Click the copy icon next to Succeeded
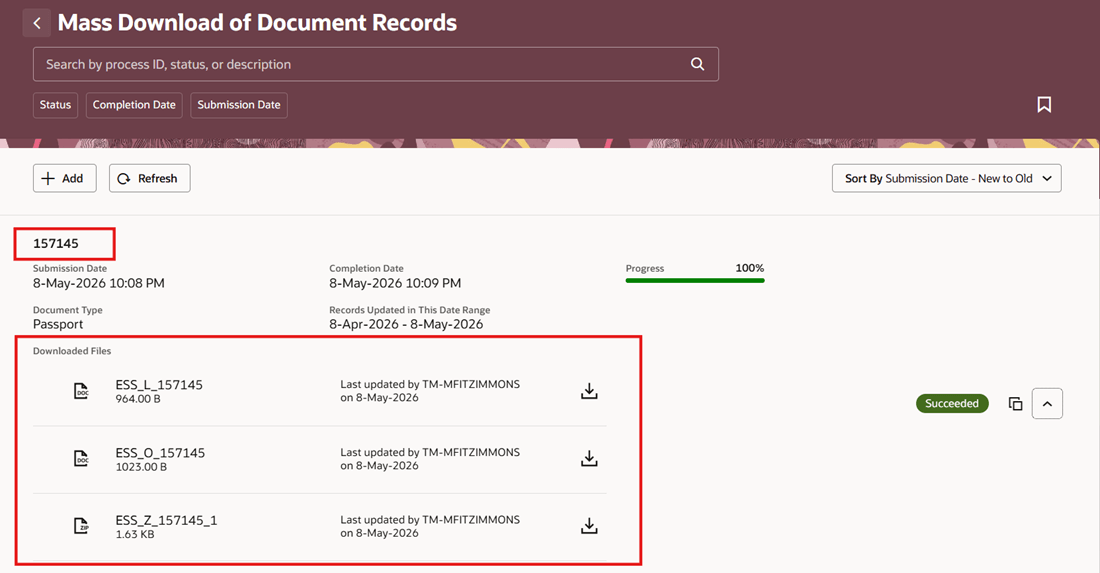The height and width of the screenshot is (573, 1100). pyautogui.click(x=1015, y=404)
